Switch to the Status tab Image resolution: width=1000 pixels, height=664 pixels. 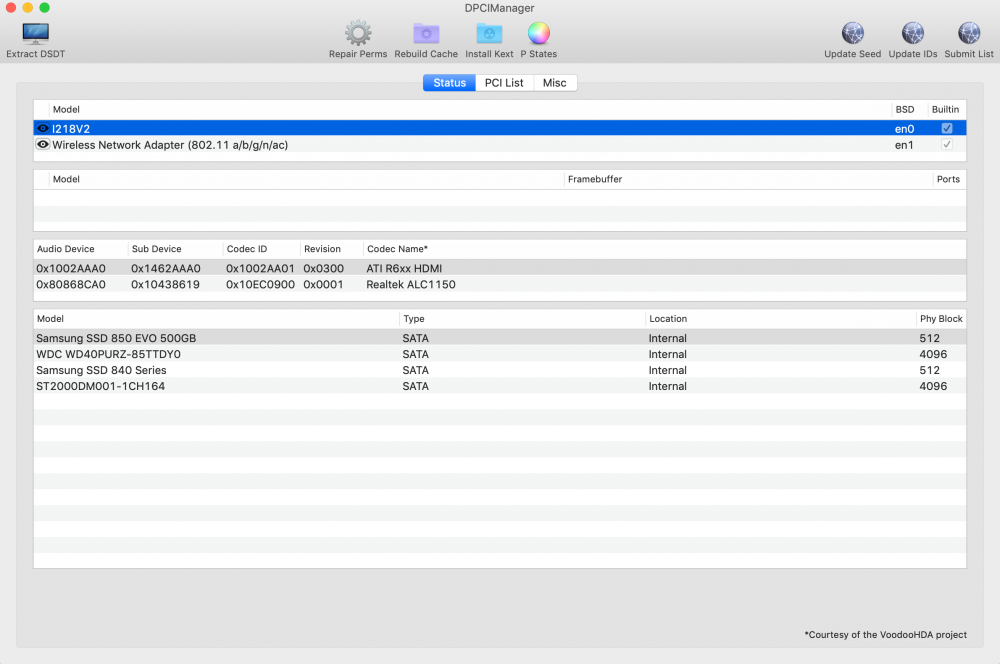coord(449,83)
